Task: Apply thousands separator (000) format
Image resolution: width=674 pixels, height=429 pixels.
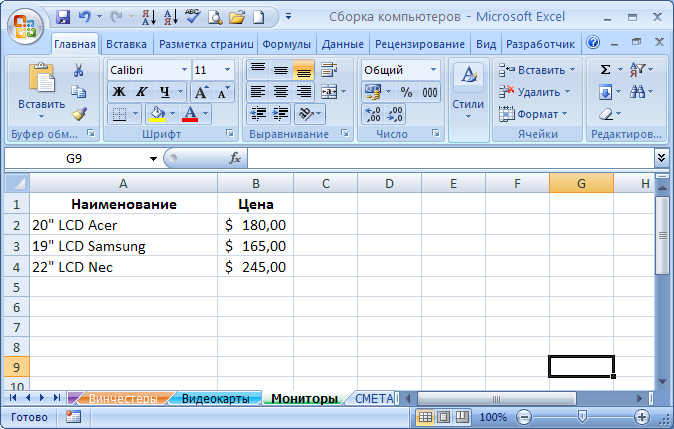Action: [x=429, y=92]
